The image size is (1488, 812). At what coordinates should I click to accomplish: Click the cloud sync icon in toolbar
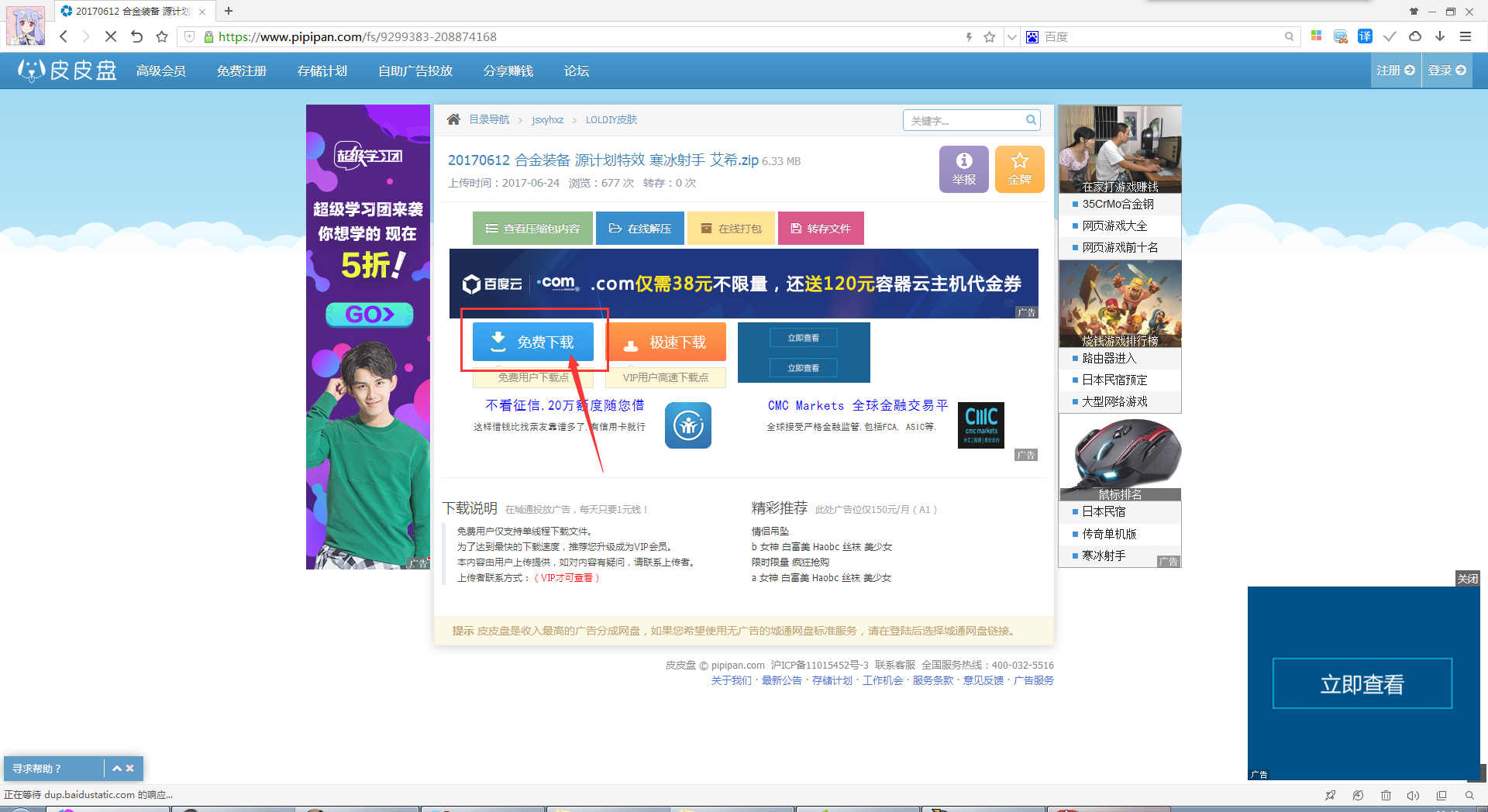point(1415,36)
